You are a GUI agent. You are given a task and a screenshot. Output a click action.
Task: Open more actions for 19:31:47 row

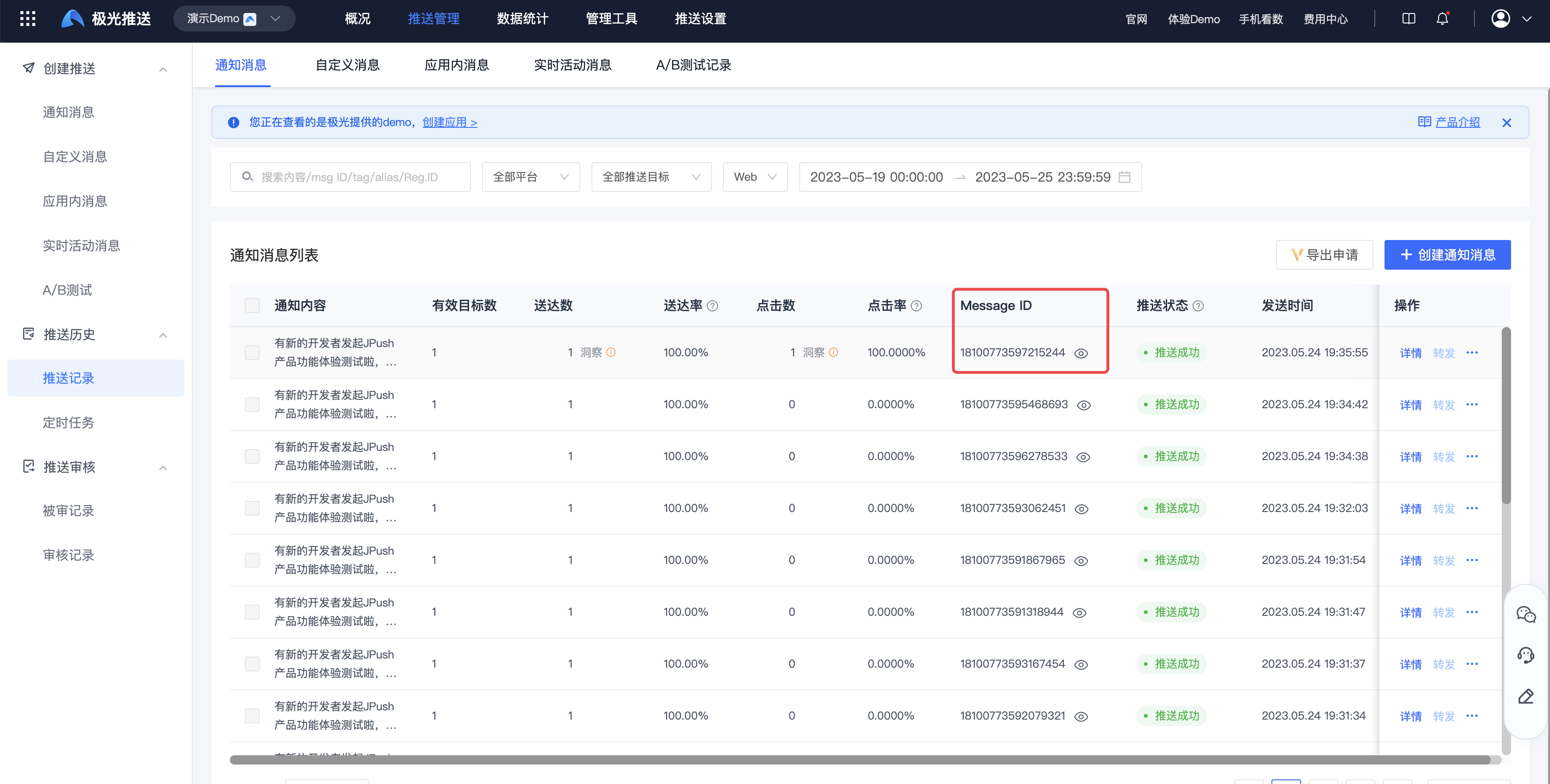pyautogui.click(x=1472, y=612)
